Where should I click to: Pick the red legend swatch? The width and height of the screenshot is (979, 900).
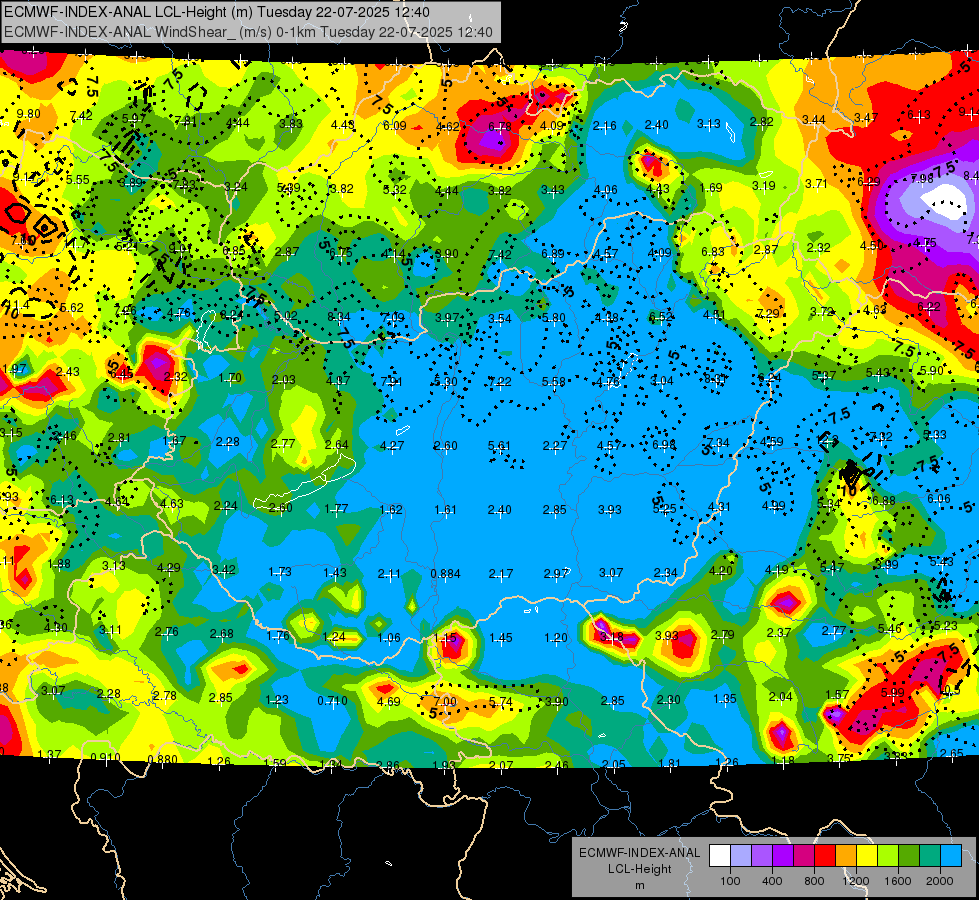(825, 856)
